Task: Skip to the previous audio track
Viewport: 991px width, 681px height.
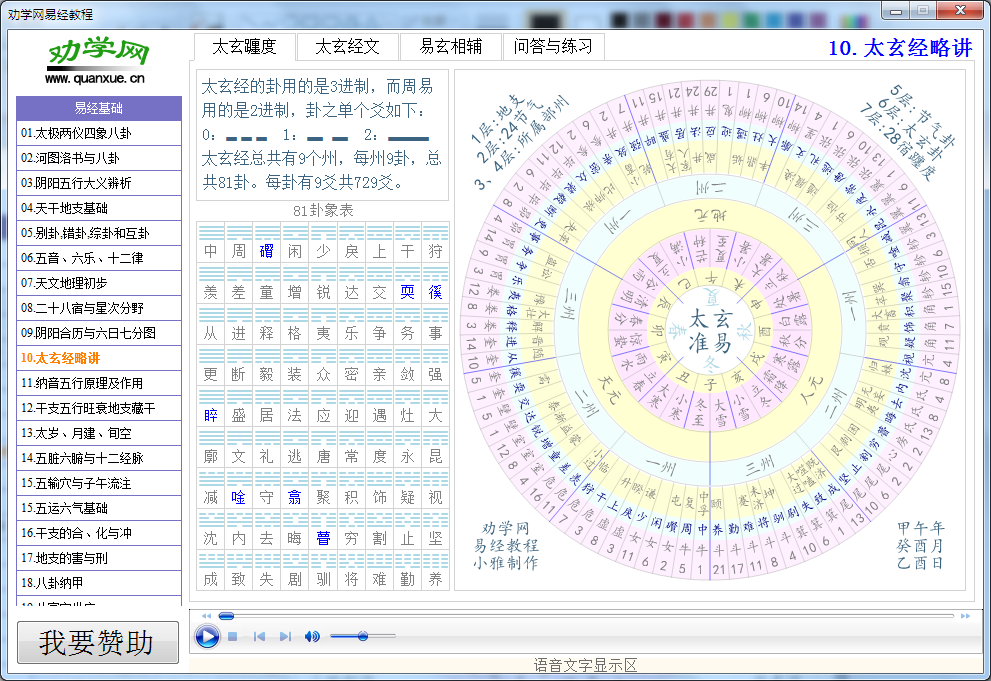Action: 260,636
